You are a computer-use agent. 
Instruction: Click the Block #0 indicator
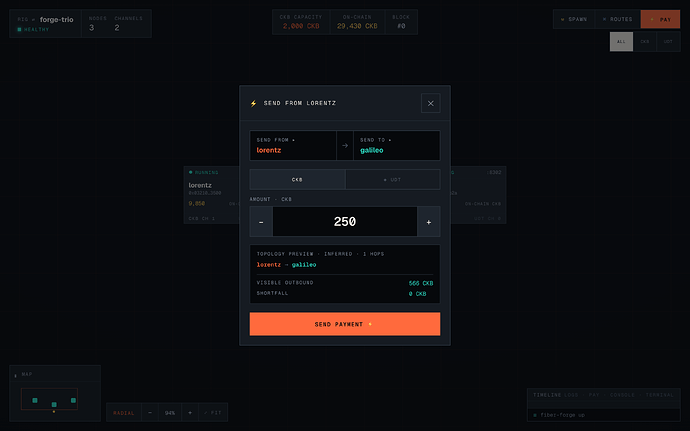coord(401,22)
